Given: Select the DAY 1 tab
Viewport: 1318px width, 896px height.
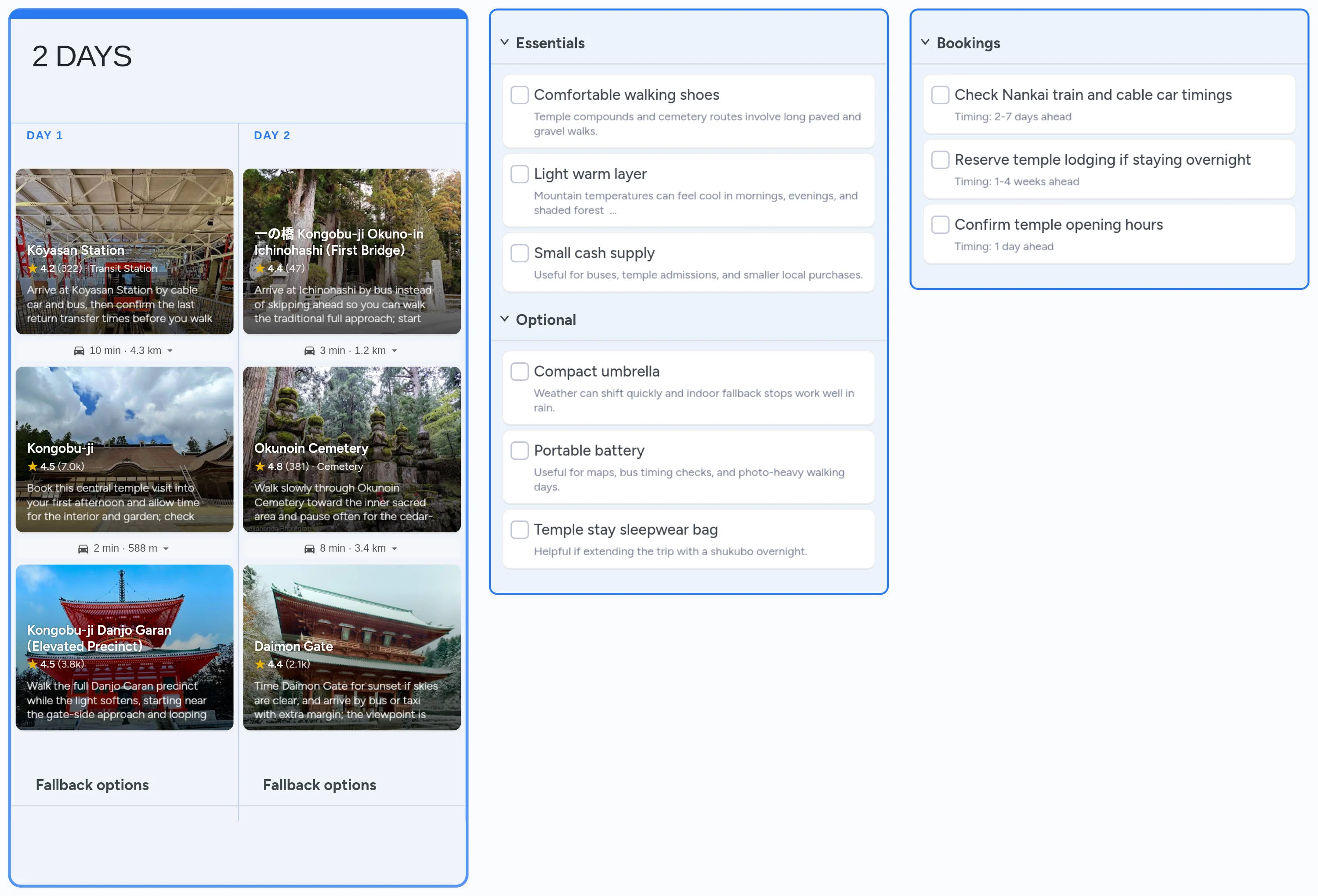Looking at the screenshot, I should 45,135.
